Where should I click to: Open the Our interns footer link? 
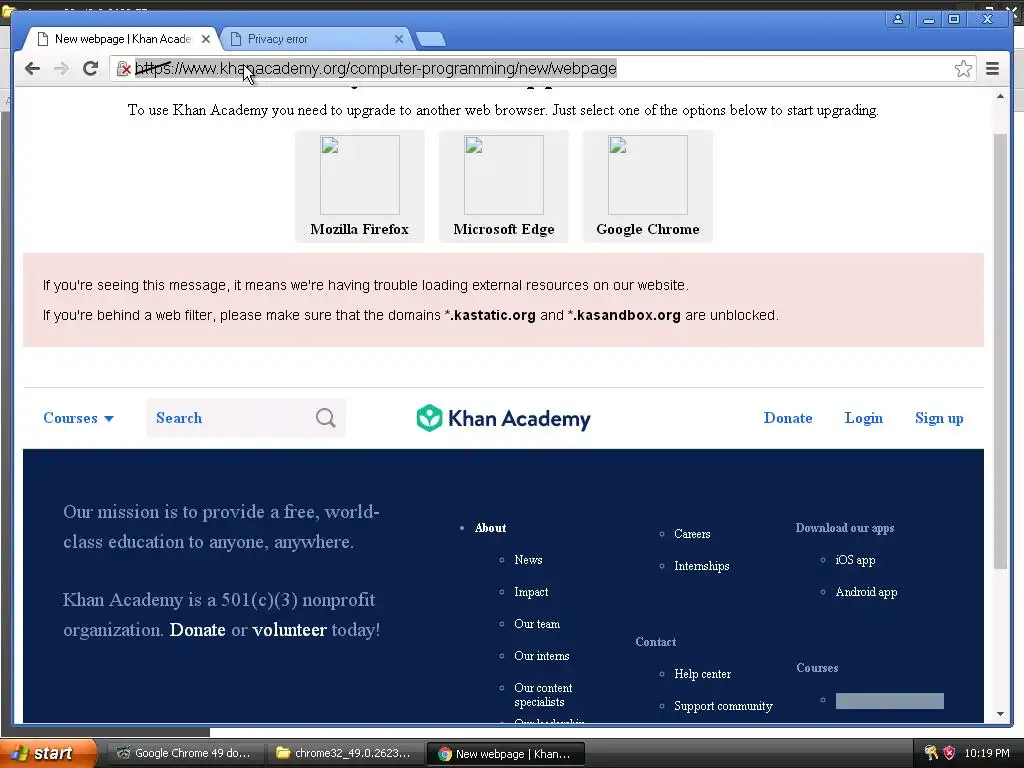click(541, 656)
